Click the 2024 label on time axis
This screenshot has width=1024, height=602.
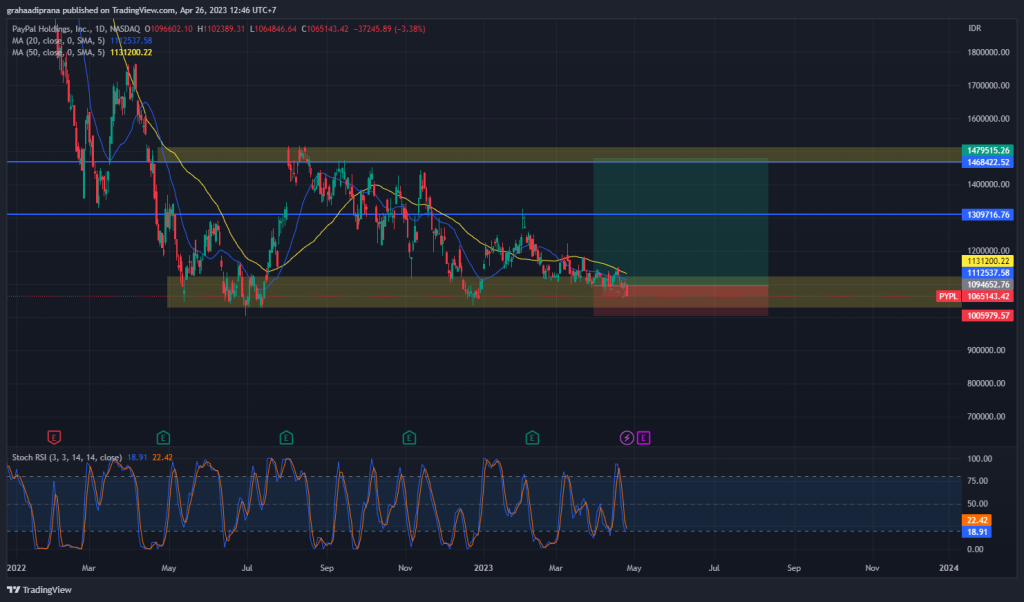tap(948, 568)
